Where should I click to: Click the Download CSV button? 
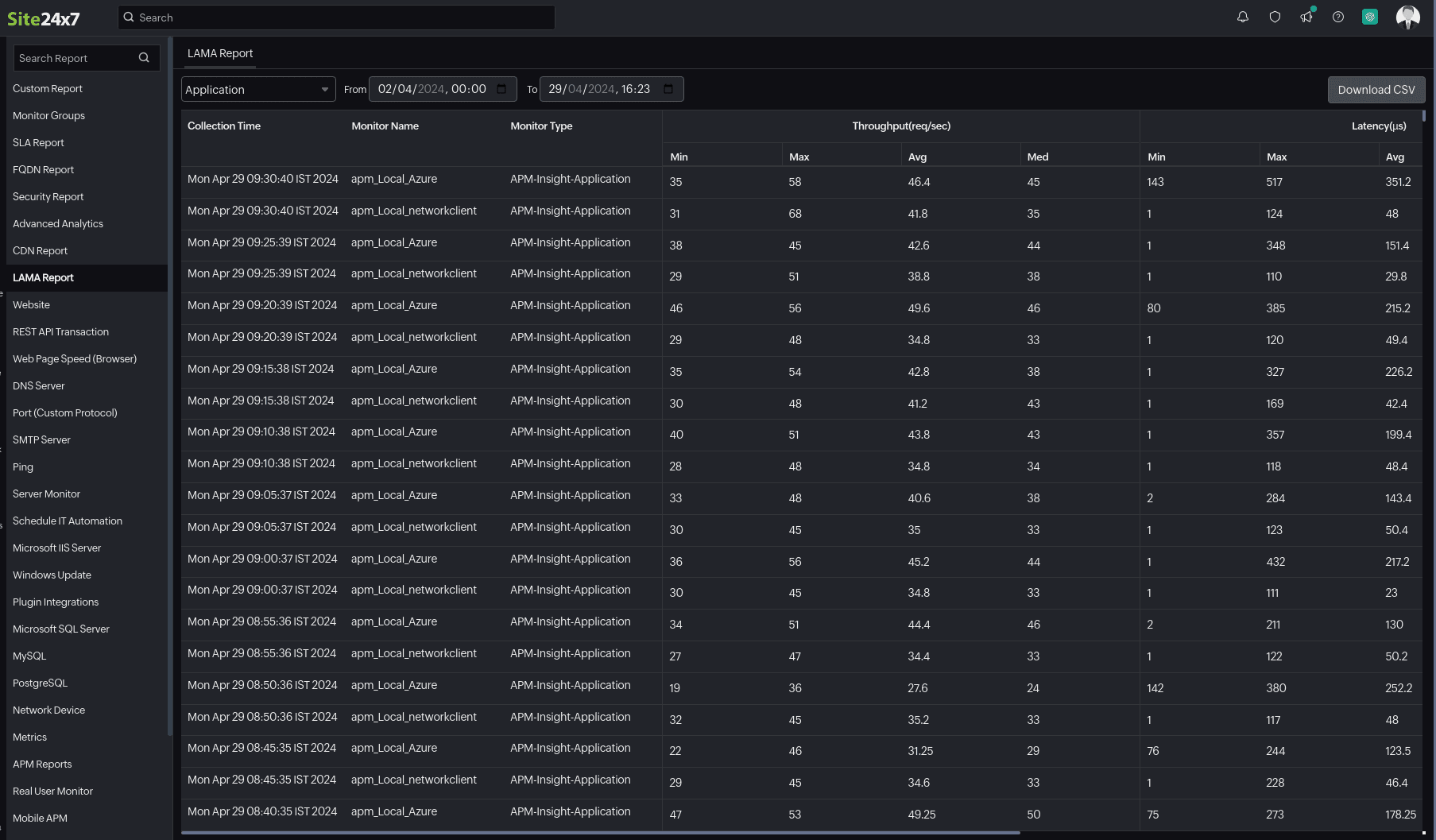coord(1376,89)
